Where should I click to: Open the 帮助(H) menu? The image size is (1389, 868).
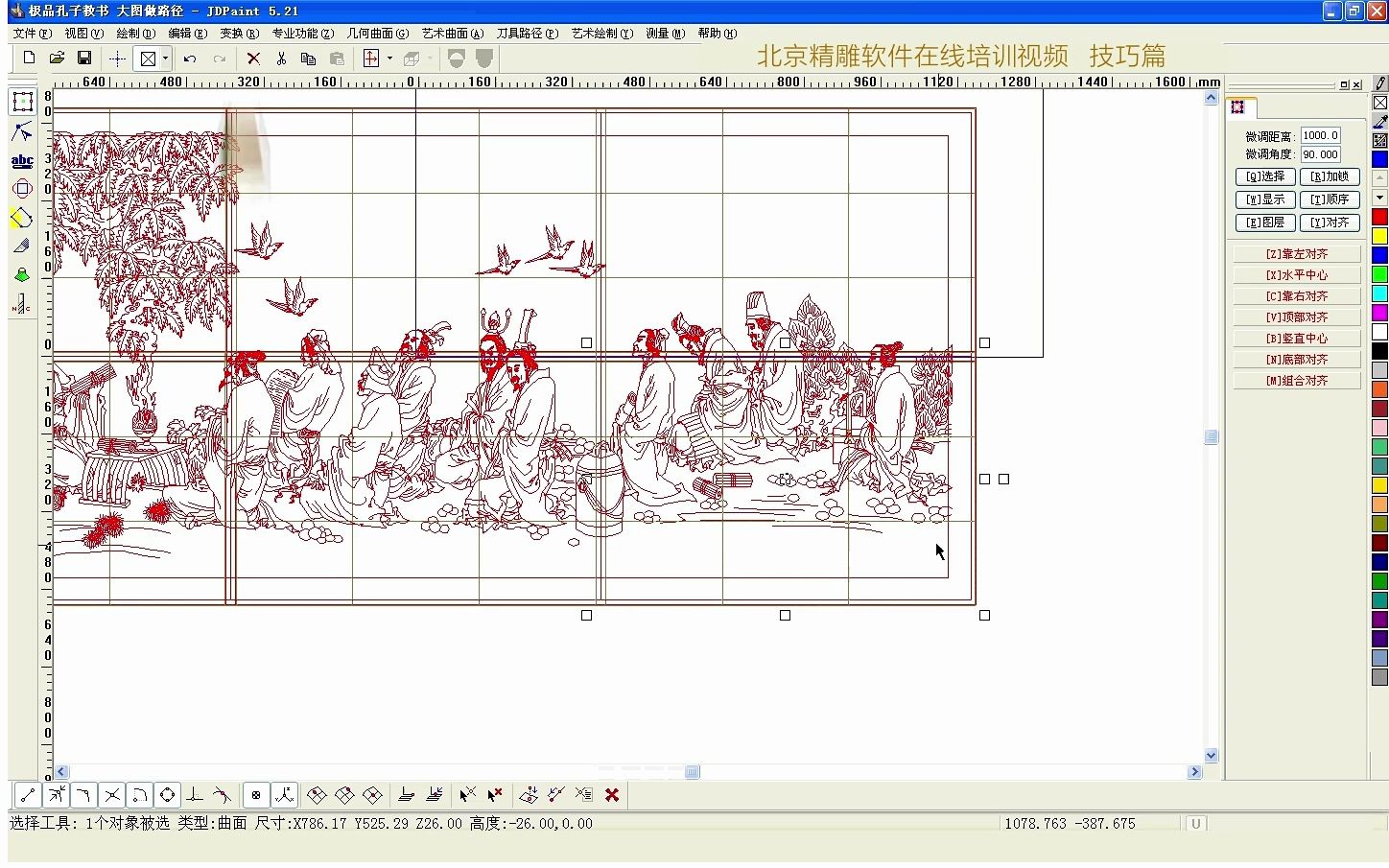(718, 34)
